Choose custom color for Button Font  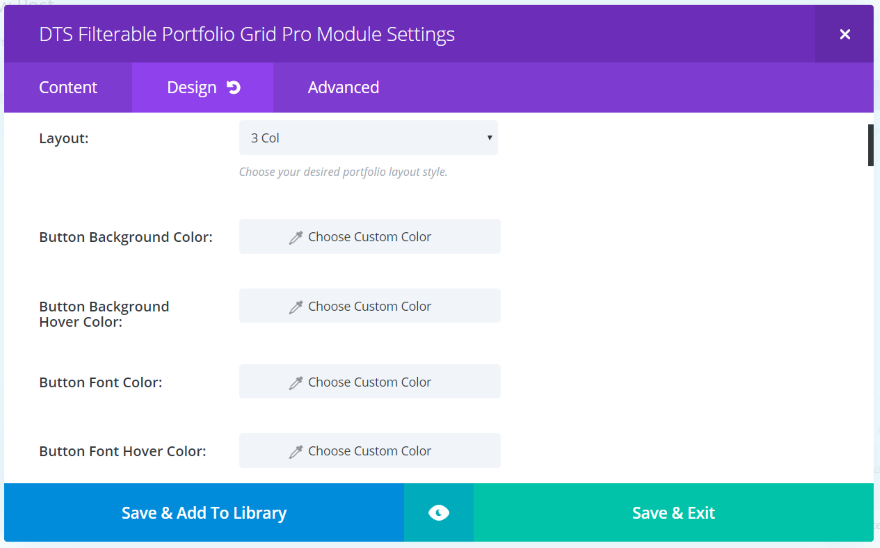(370, 382)
